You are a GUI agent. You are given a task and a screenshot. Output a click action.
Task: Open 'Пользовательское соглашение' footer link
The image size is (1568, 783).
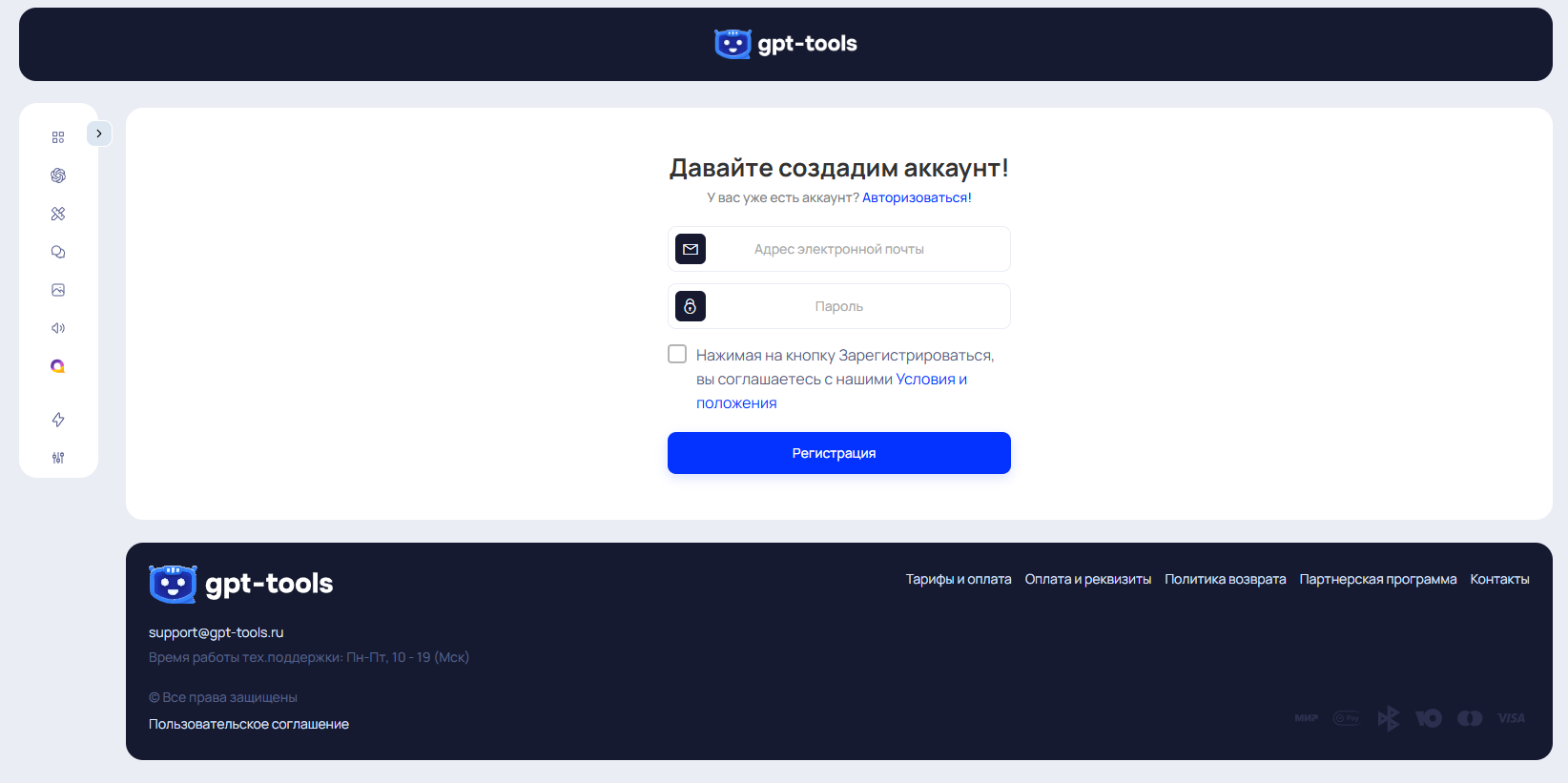(249, 724)
